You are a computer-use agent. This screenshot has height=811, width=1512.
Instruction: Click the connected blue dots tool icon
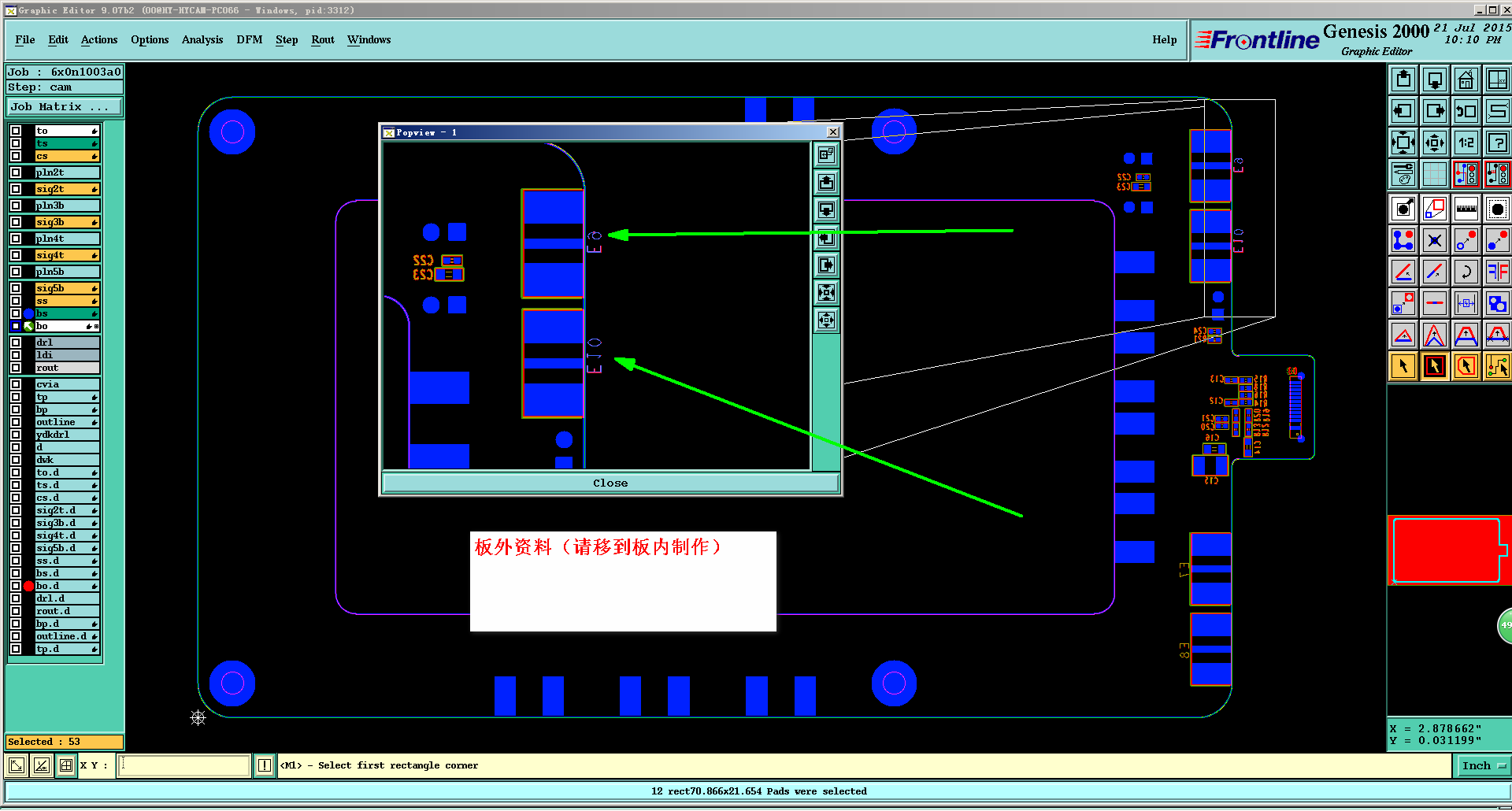(1403, 240)
